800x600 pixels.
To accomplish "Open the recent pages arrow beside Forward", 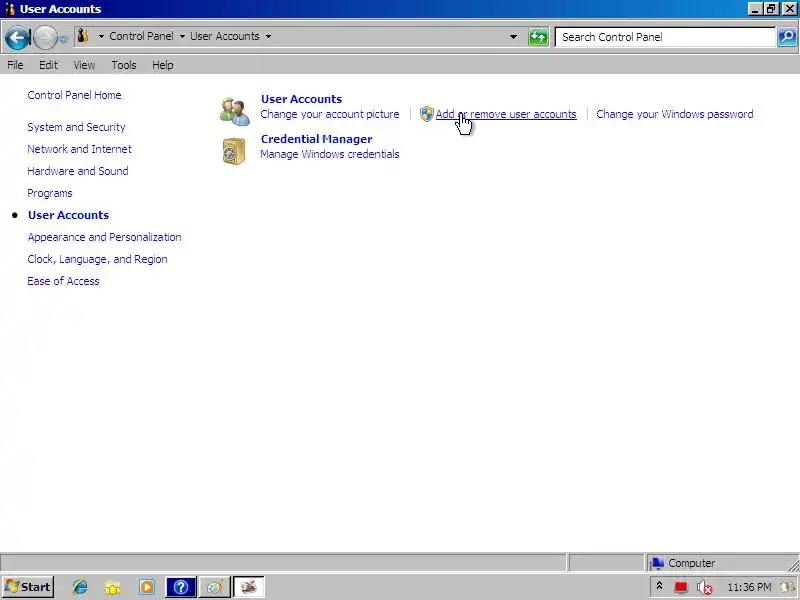I will 63,39.
